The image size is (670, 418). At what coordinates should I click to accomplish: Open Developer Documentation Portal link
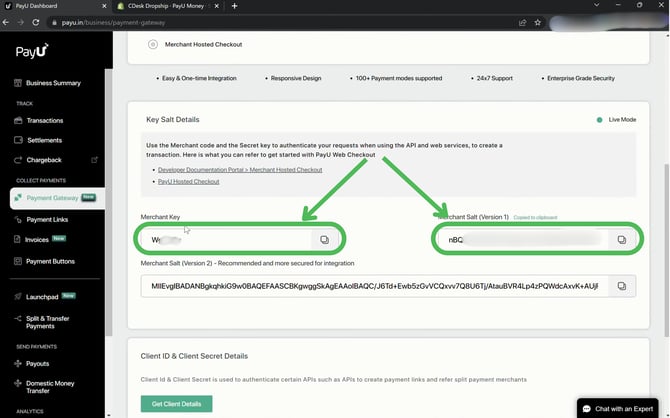pyautogui.click(x=240, y=170)
